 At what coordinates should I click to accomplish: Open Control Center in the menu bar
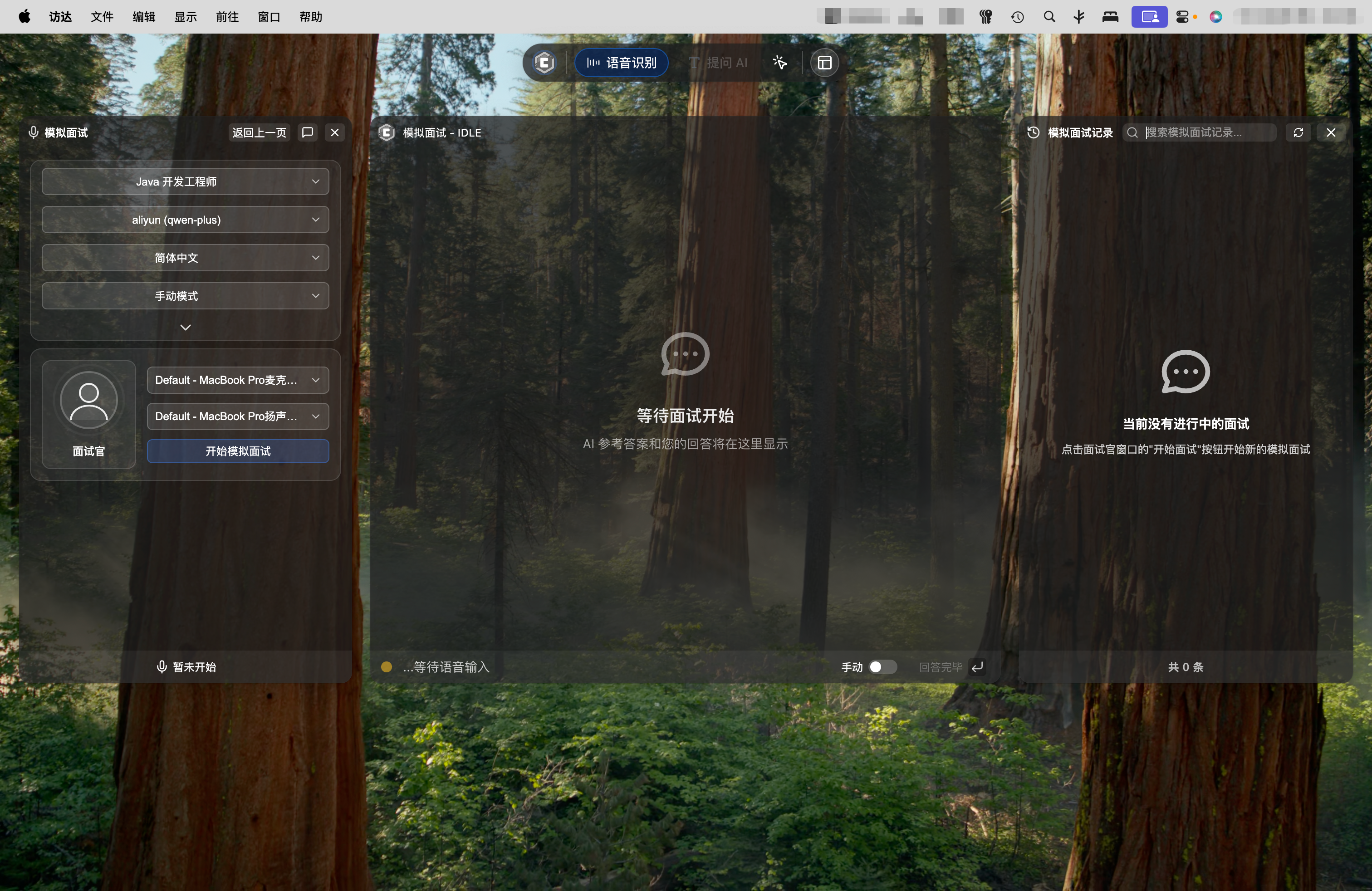(1182, 17)
